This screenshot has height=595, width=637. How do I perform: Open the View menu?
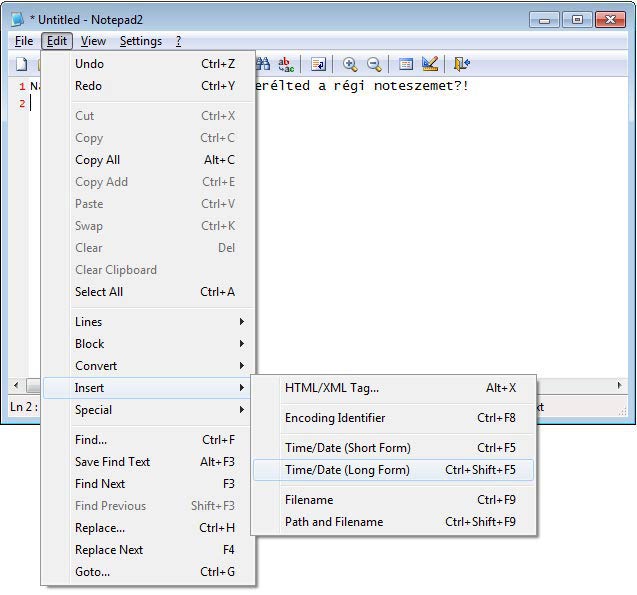pyautogui.click(x=93, y=41)
